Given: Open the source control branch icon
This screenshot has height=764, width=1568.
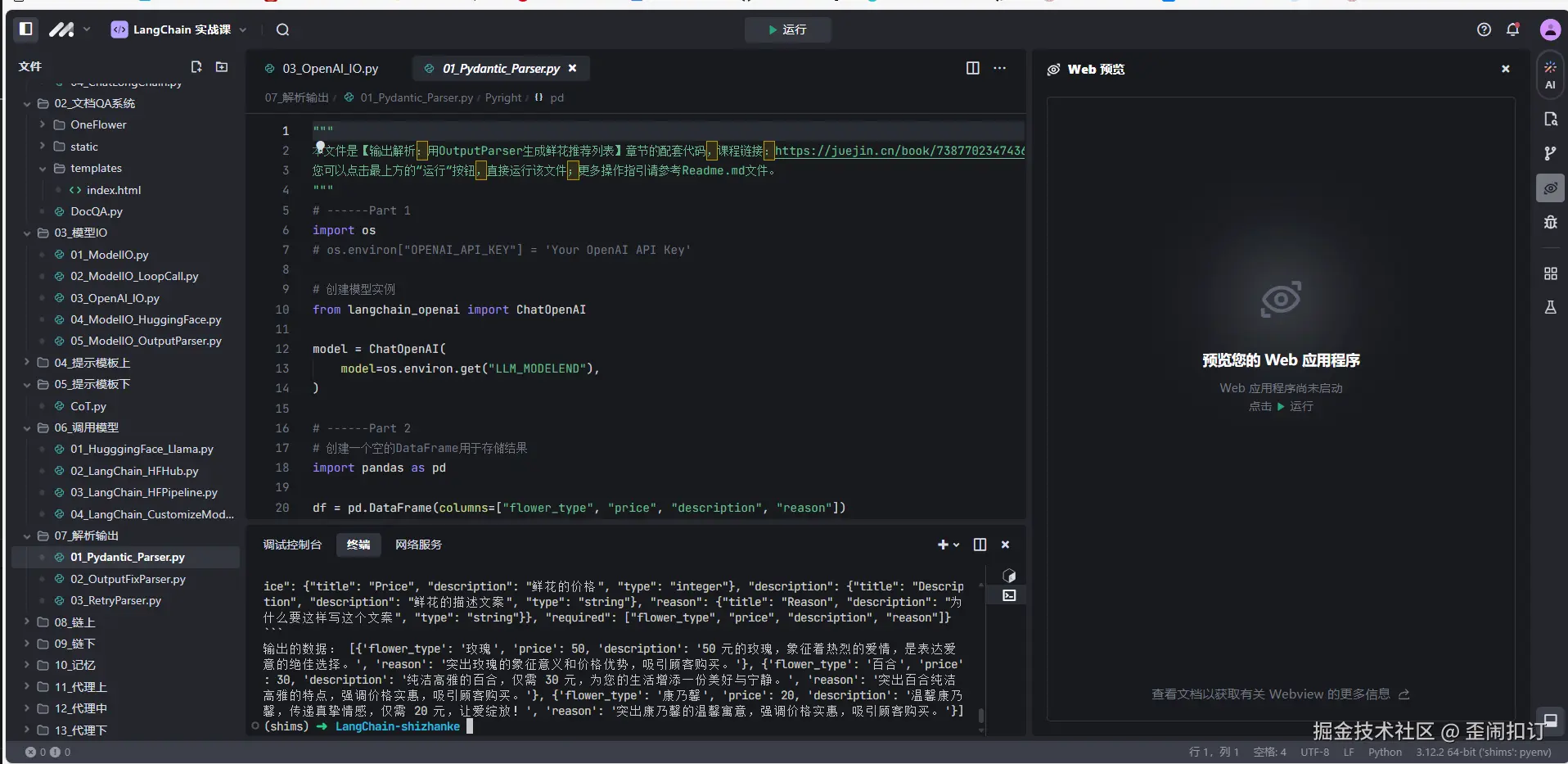Looking at the screenshot, I should tap(1550, 153).
